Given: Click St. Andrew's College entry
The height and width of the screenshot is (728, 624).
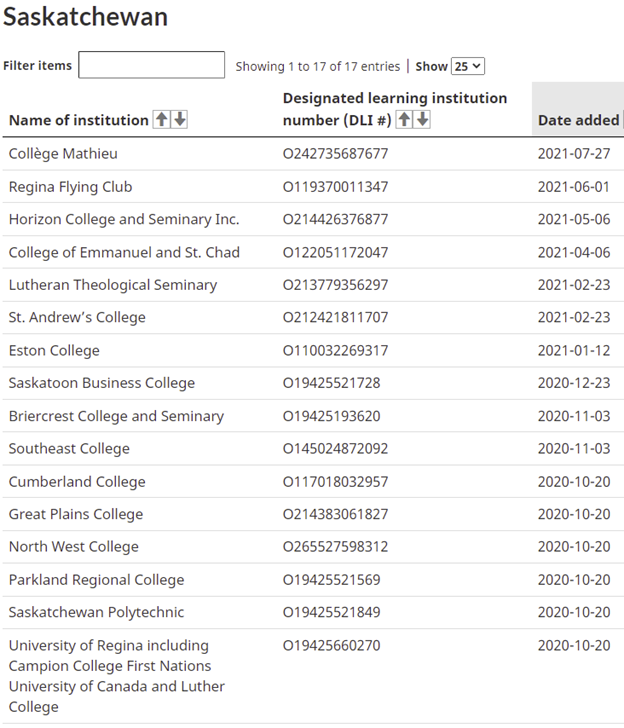Looking at the screenshot, I should tap(77, 317).
